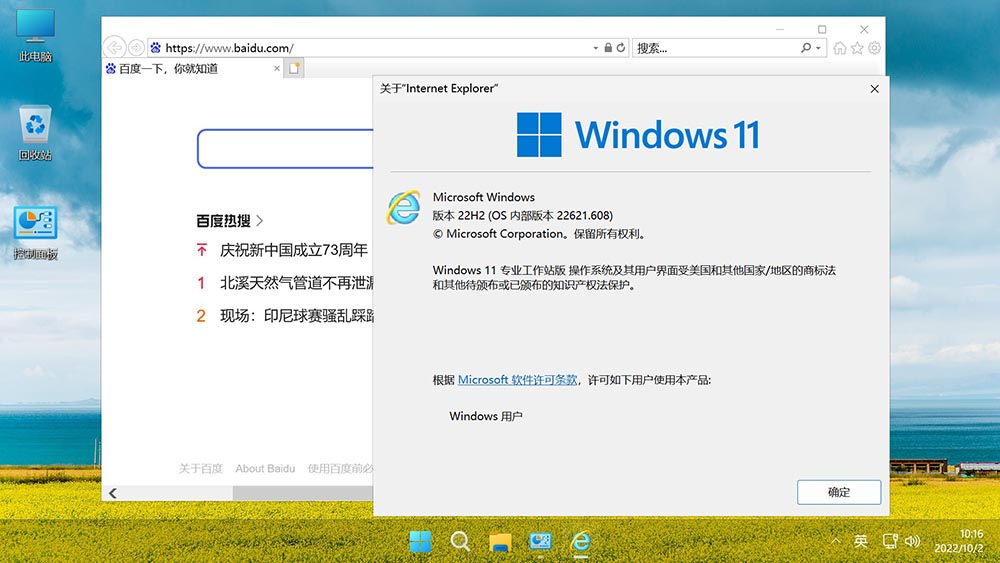Viewport: 1000px width, 563px height.
Task: Open a new tab with the blank tab button
Action: pyautogui.click(x=294, y=68)
